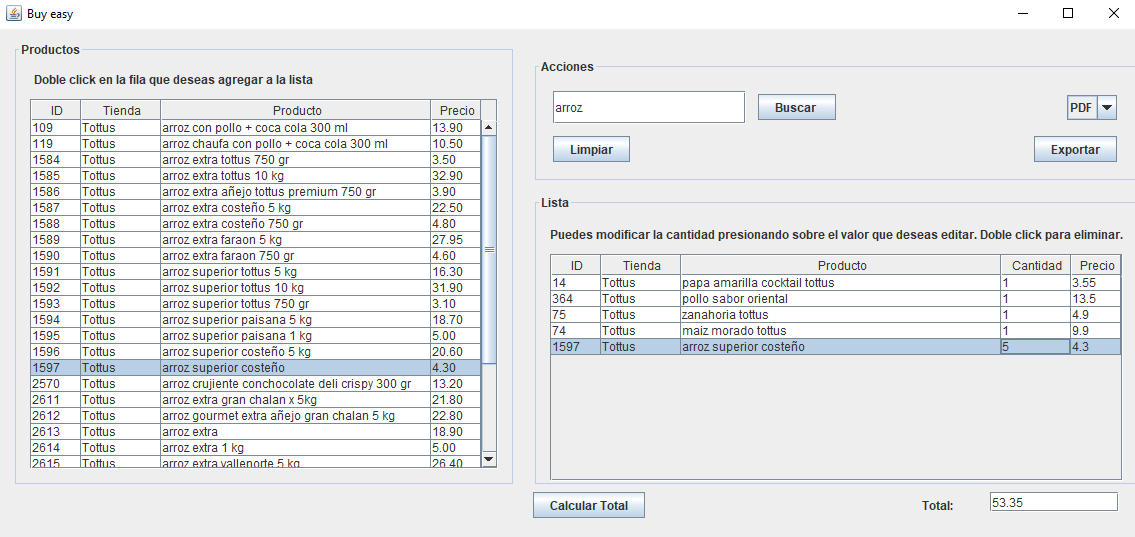This screenshot has width=1135, height=537.
Task: Click the products table scroll down arrow
Action: point(488,459)
